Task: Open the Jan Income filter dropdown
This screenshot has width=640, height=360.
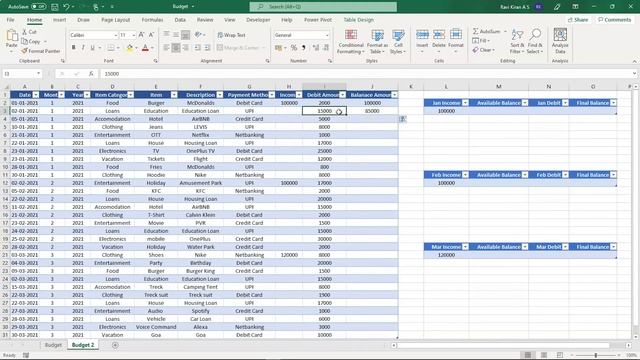Action: click(x=465, y=103)
